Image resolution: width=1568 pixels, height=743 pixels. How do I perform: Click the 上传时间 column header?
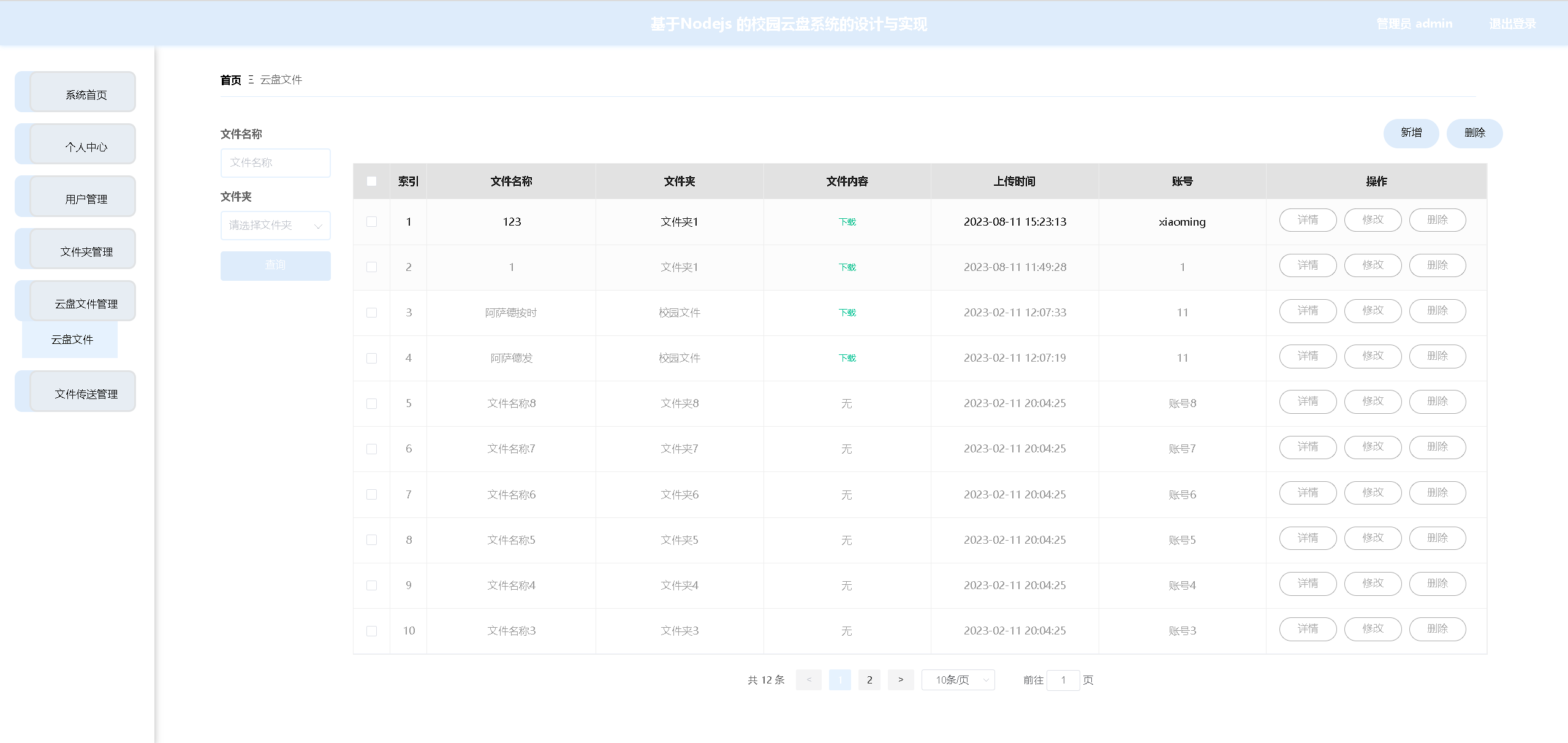click(x=1015, y=181)
